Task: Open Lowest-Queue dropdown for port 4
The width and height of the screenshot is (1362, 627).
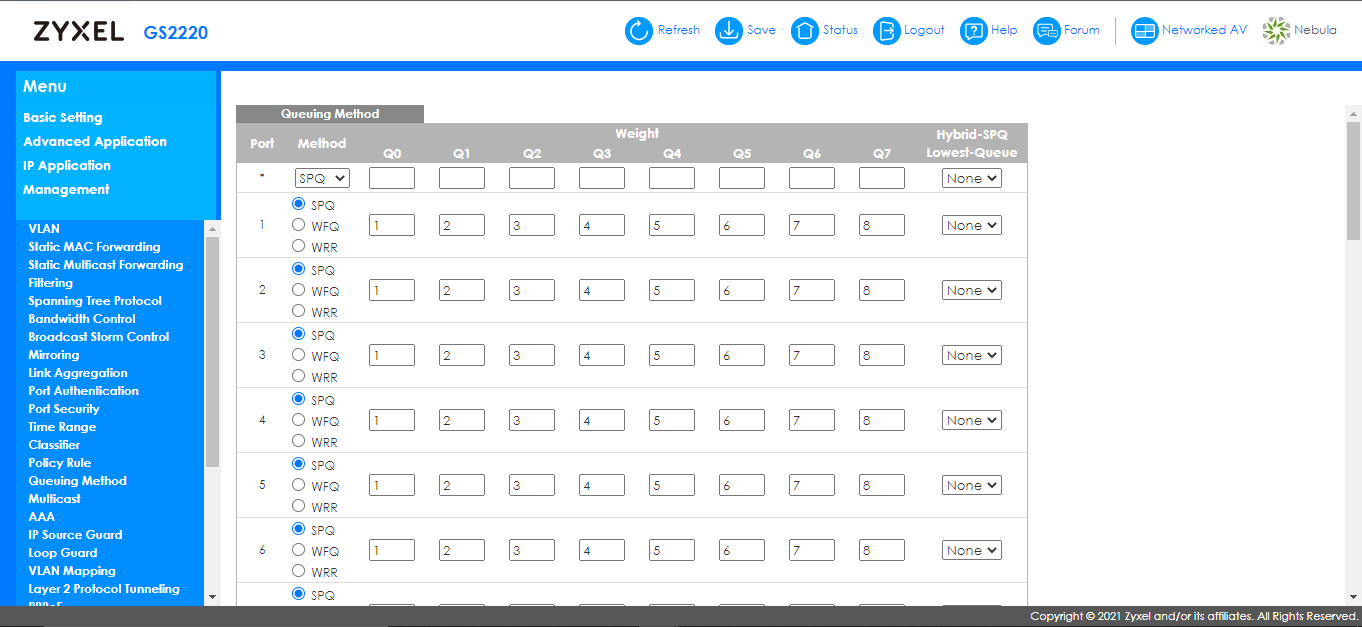Action: coord(971,420)
